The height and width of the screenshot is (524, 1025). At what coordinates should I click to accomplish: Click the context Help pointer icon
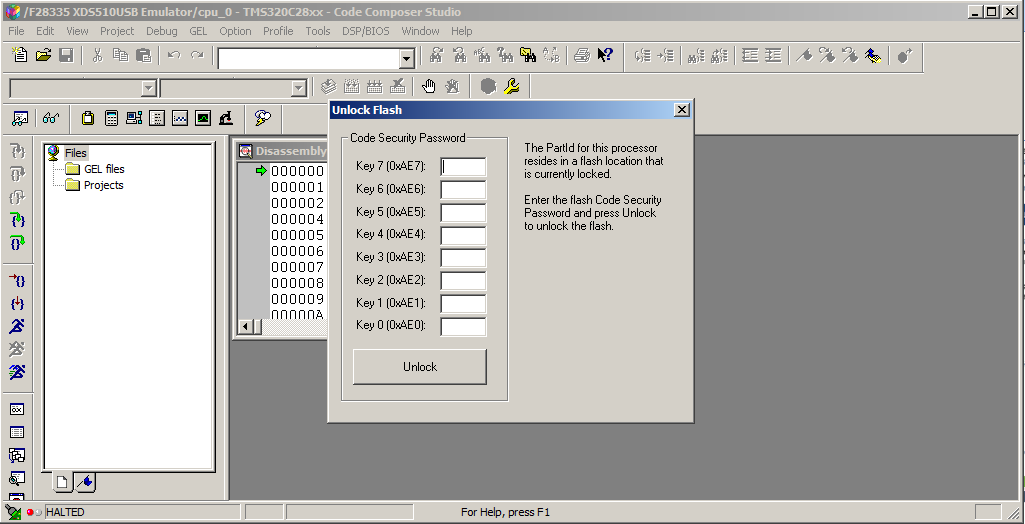[605, 56]
